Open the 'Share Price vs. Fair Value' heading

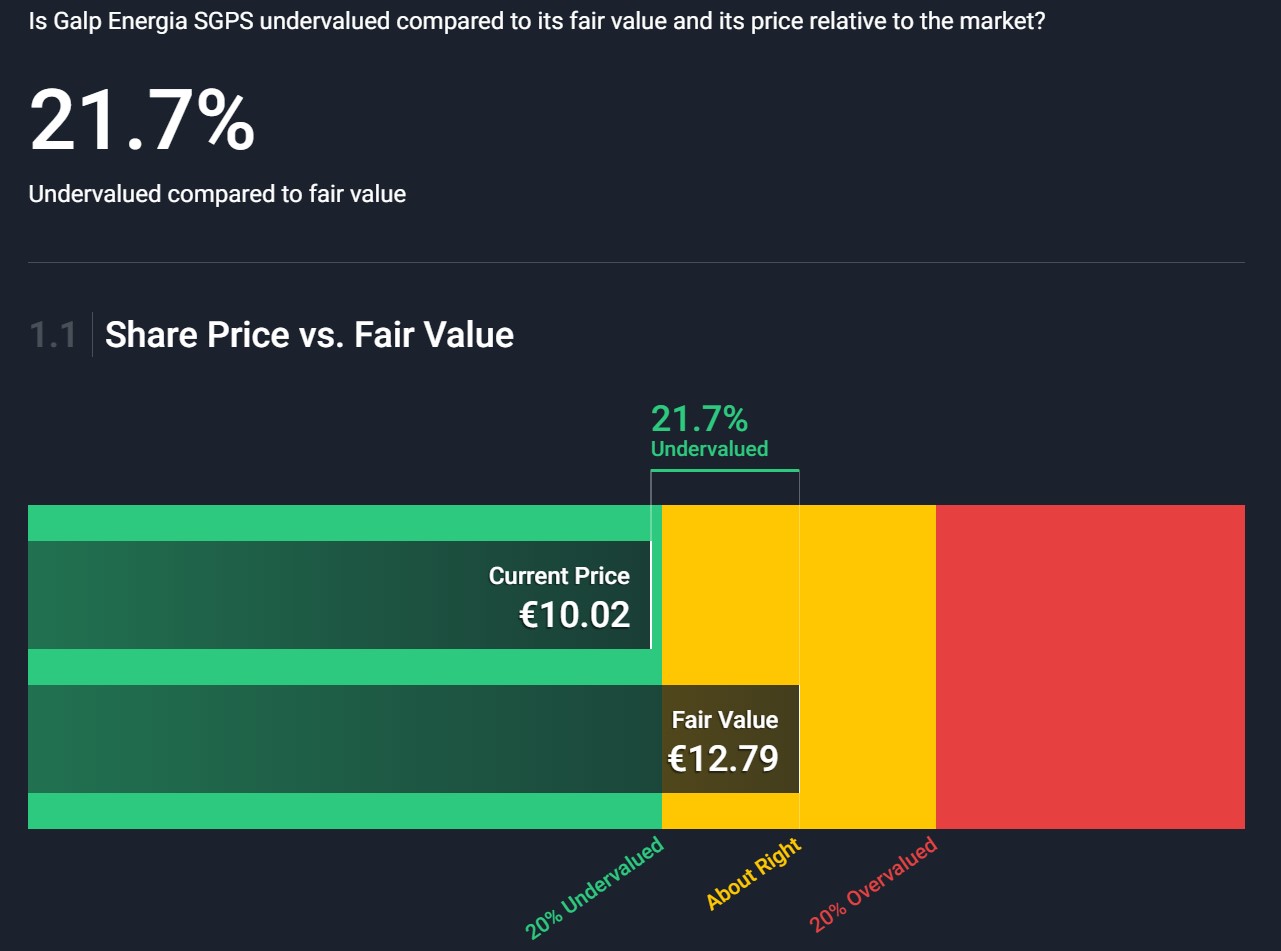309,335
